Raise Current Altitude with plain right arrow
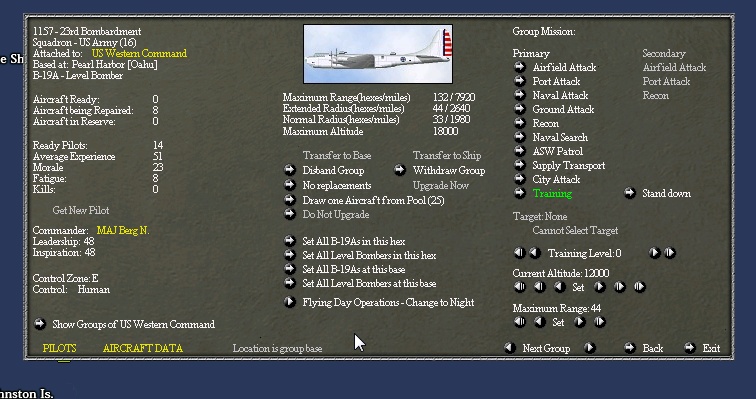Screen dimensions: 756x399 (599, 287)
